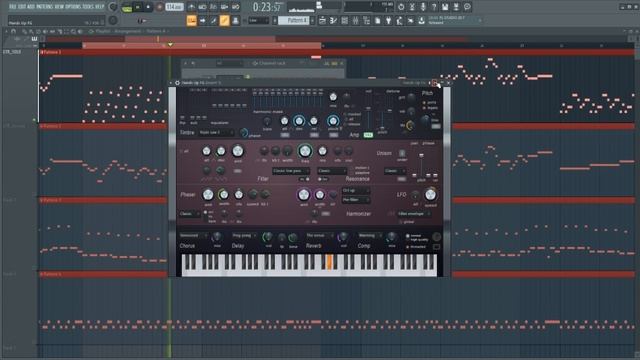Toggle wait for input icon
Image resolution: width=640 pixels, height=360 pixels.
tap(202, 7)
